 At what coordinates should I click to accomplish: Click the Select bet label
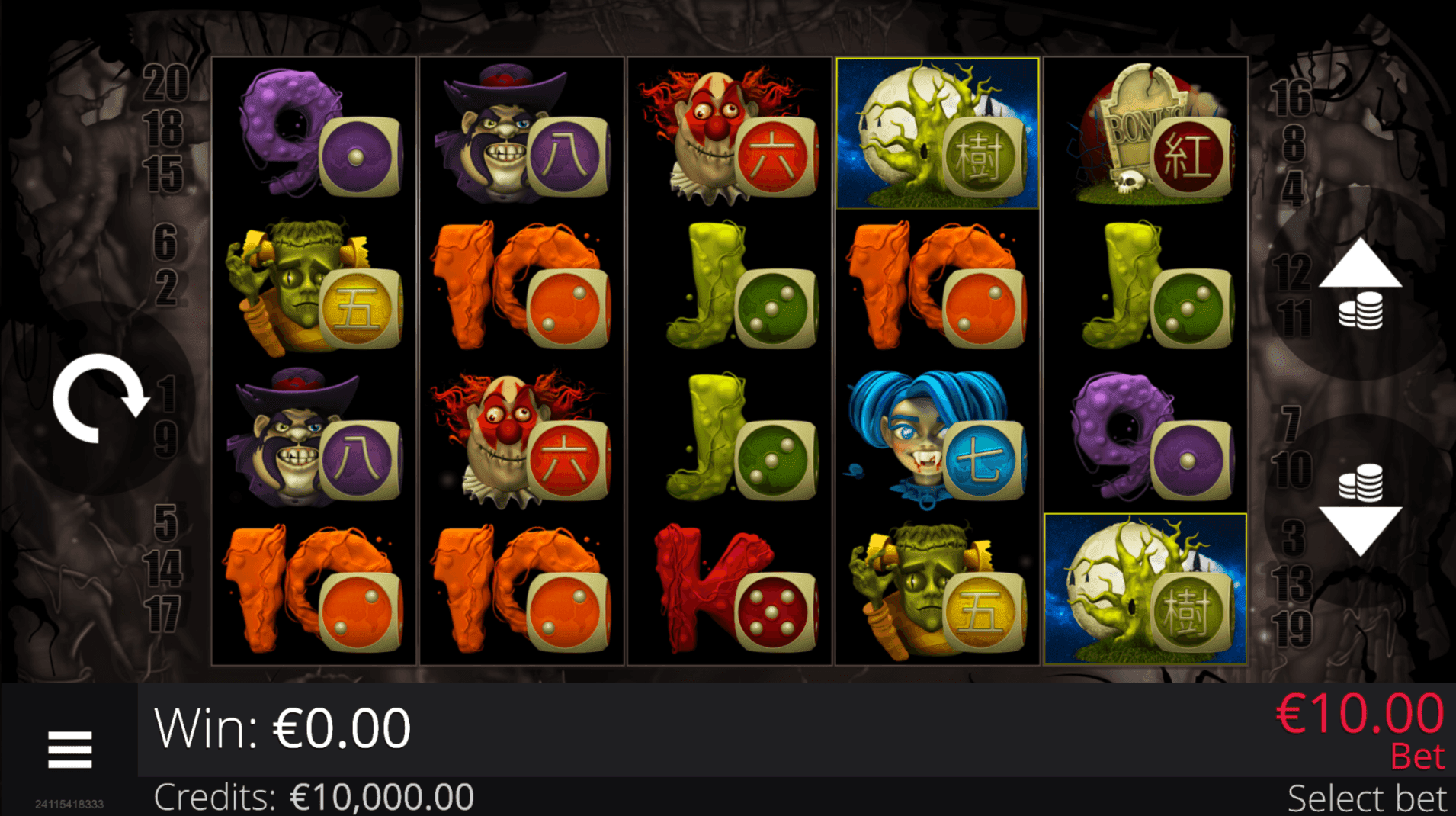[x=1367, y=798]
